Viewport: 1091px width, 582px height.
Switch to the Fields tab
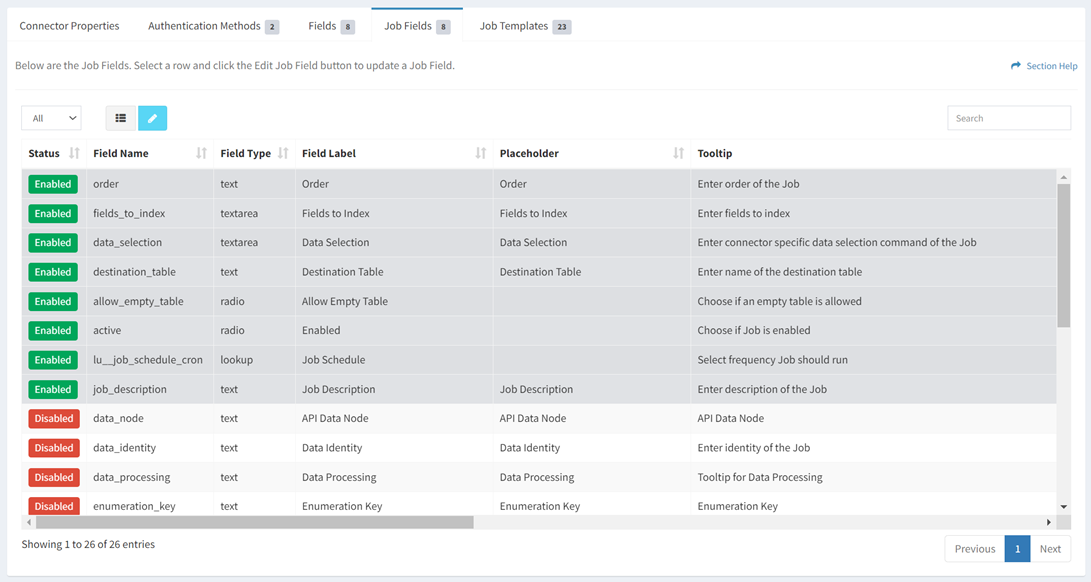[x=323, y=25]
